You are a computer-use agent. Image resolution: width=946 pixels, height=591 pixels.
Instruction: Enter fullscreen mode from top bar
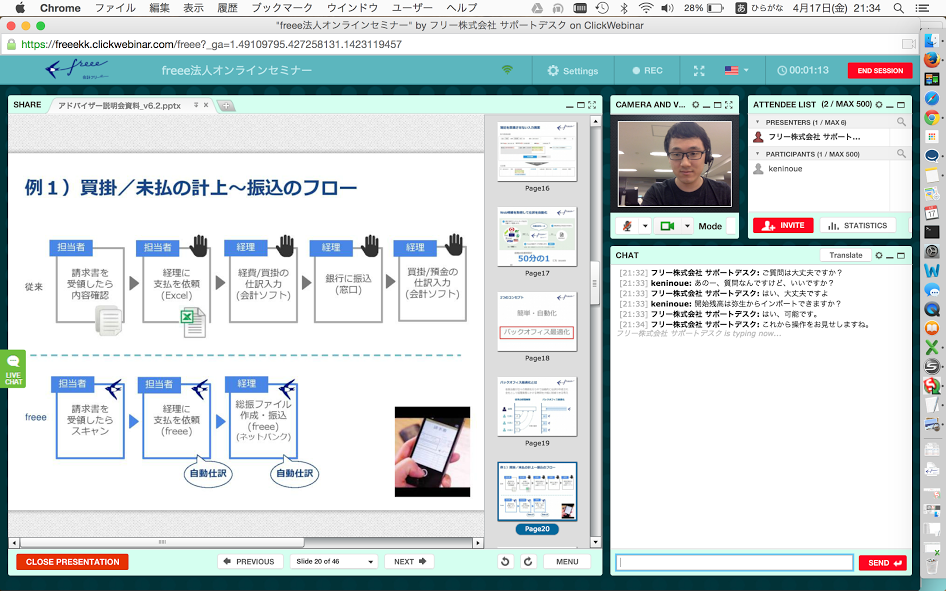699,71
